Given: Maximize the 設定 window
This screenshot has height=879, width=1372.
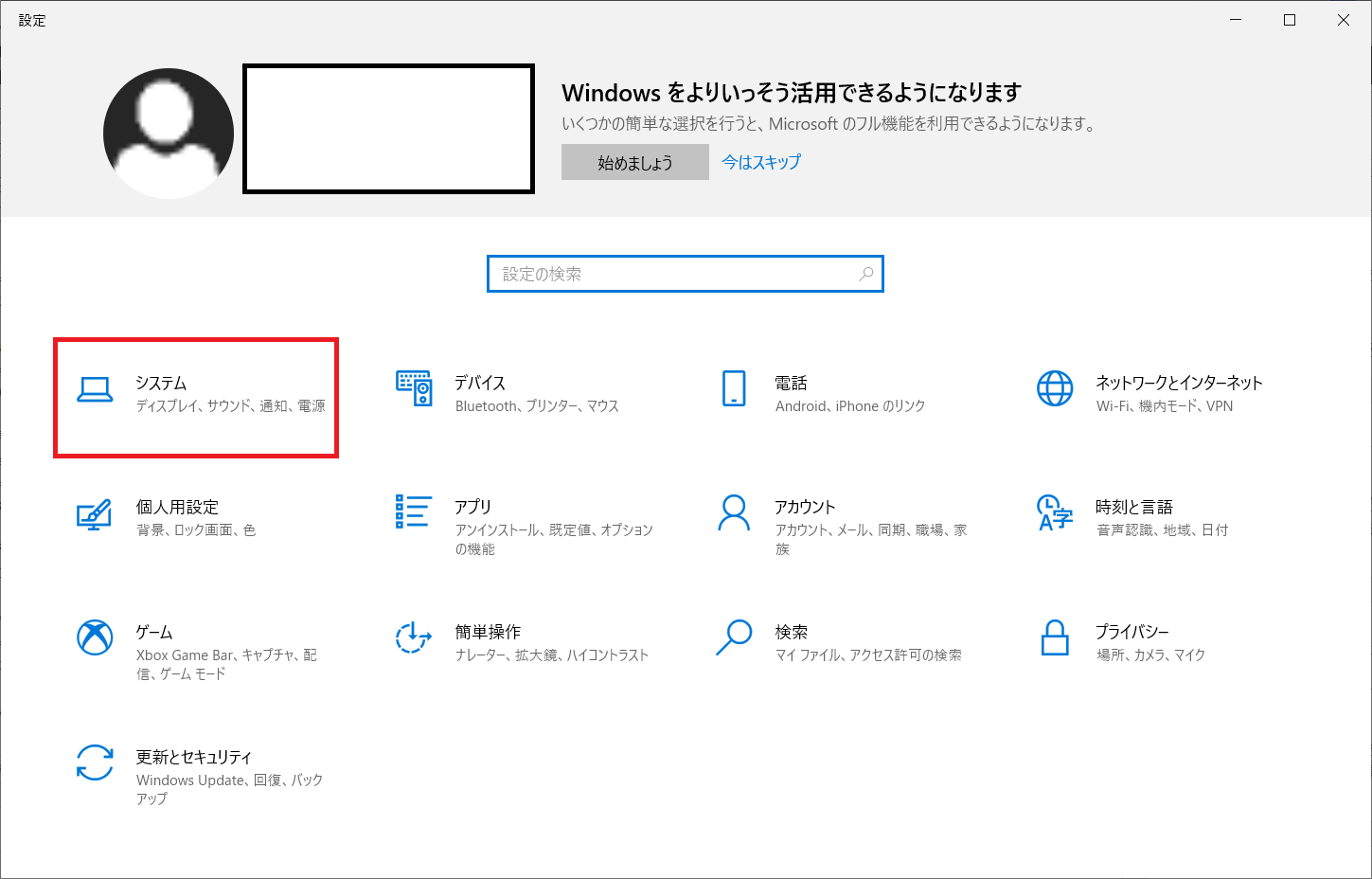Looking at the screenshot, I should click(1290, 20).
